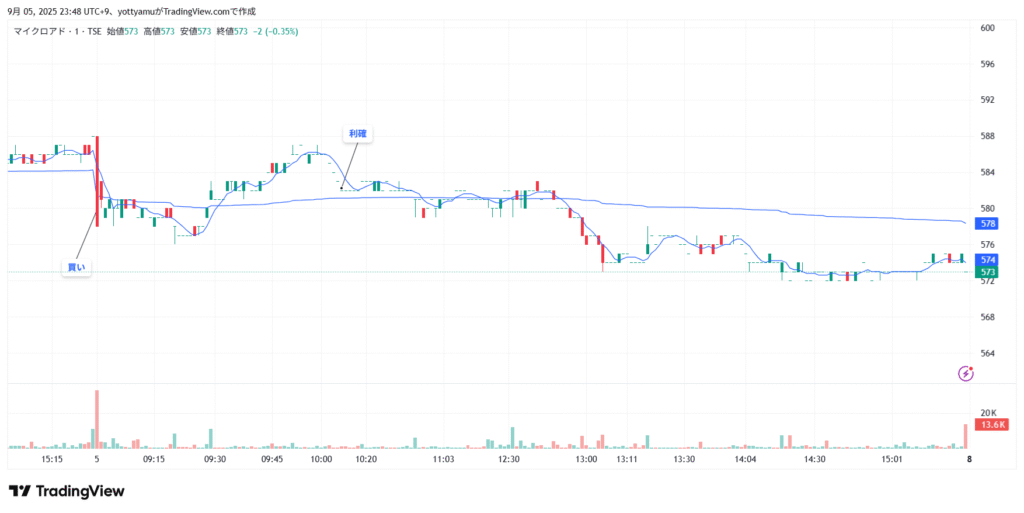Viewport: 1024px width, 513px height.
Task: Click the 600 price axis label
Action: pos(988,28)
